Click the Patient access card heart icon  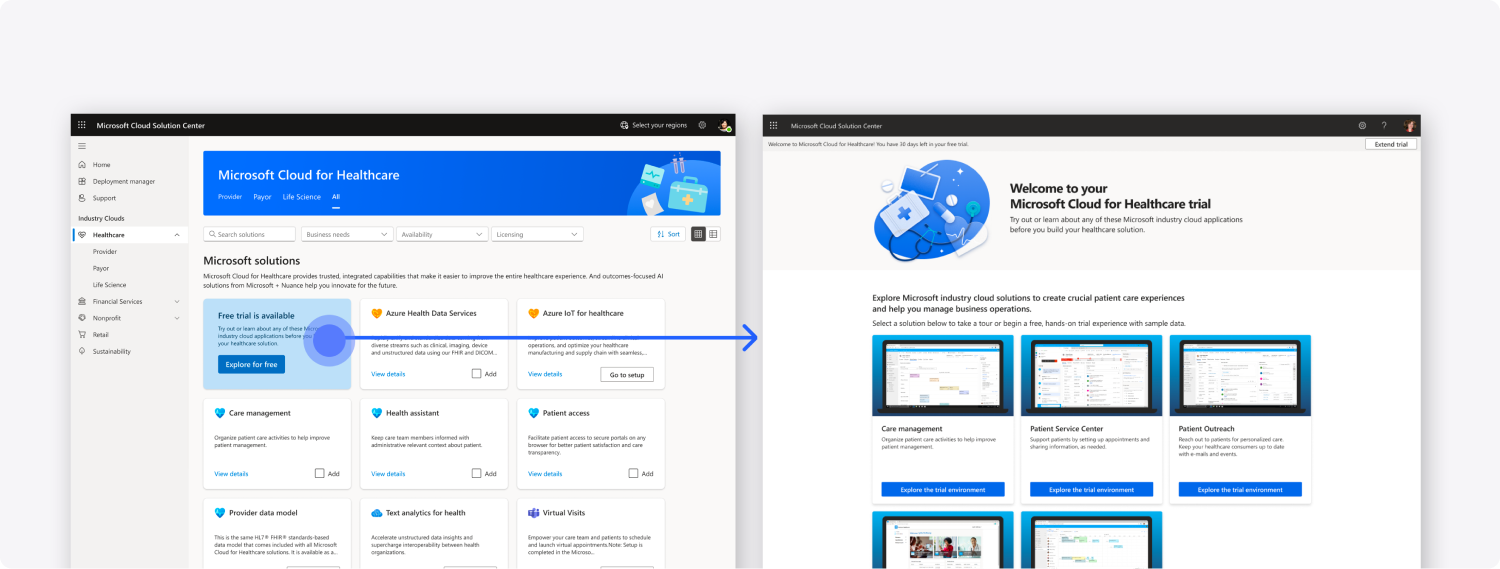(x=533, y=413)
